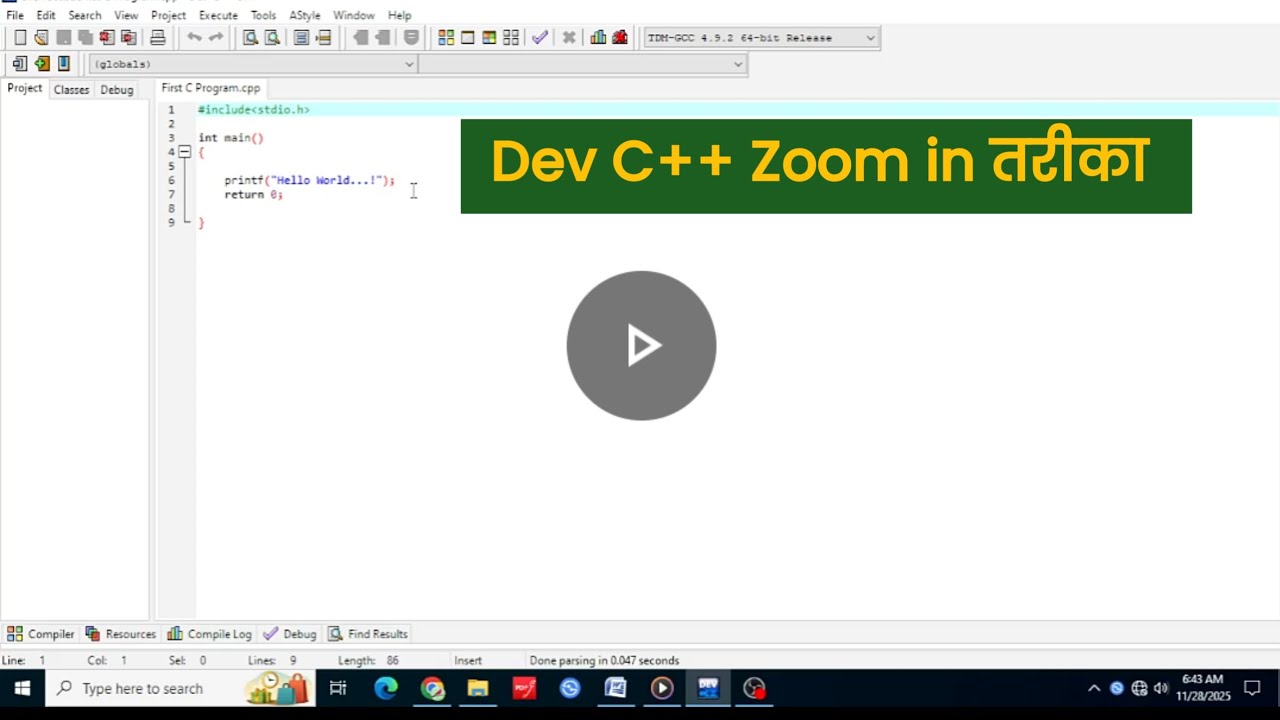The width and height of the screenshot is (1280, 720).
Task: Click the Print toolbar icon
Action: (157, 38)
